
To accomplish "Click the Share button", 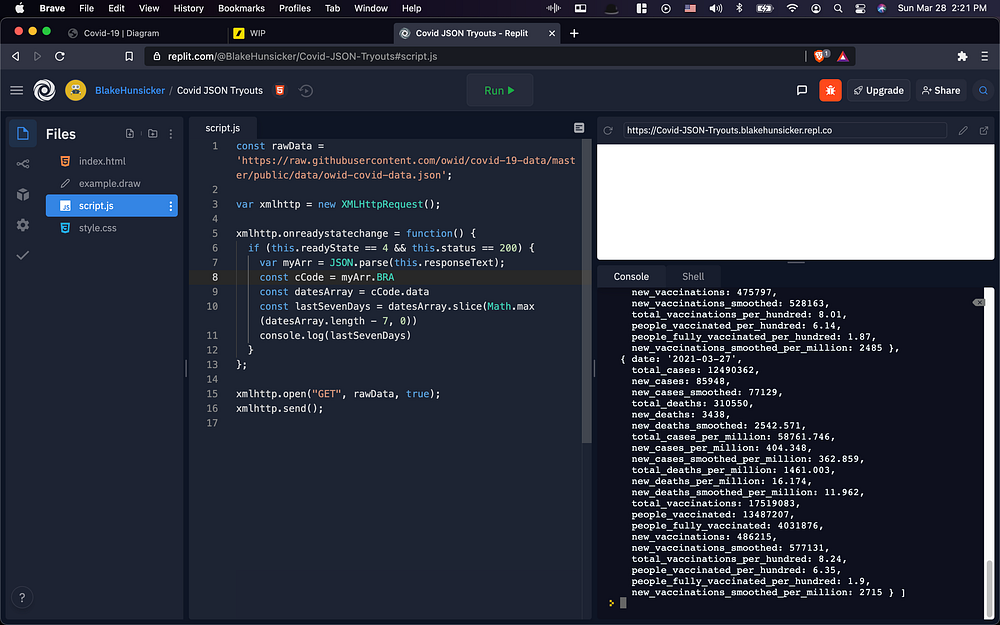I will (x=940, y=90).
